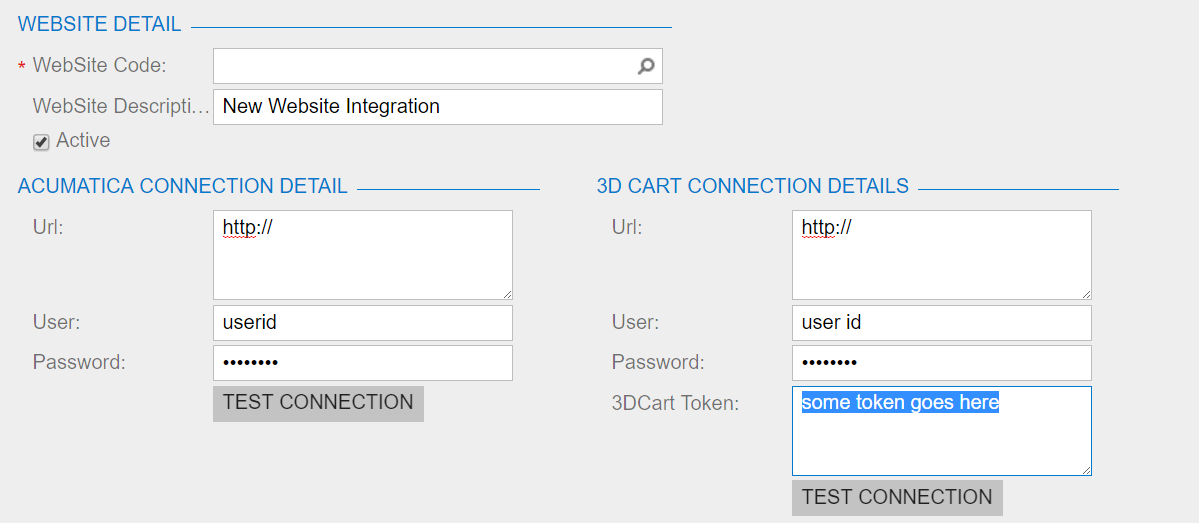Image resolution: width=1199 pixels, height=523 pixels.
Task: Focus the WebSite Description text box
Action: click(437, 107)
